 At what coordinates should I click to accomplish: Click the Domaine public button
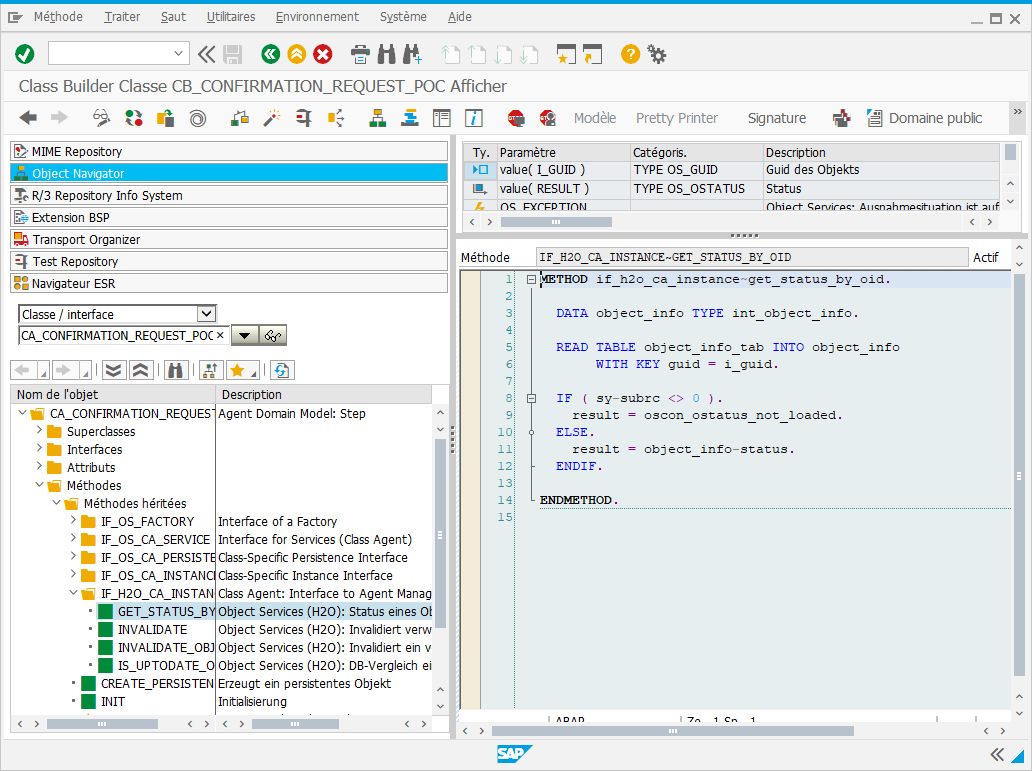(925, 118)
